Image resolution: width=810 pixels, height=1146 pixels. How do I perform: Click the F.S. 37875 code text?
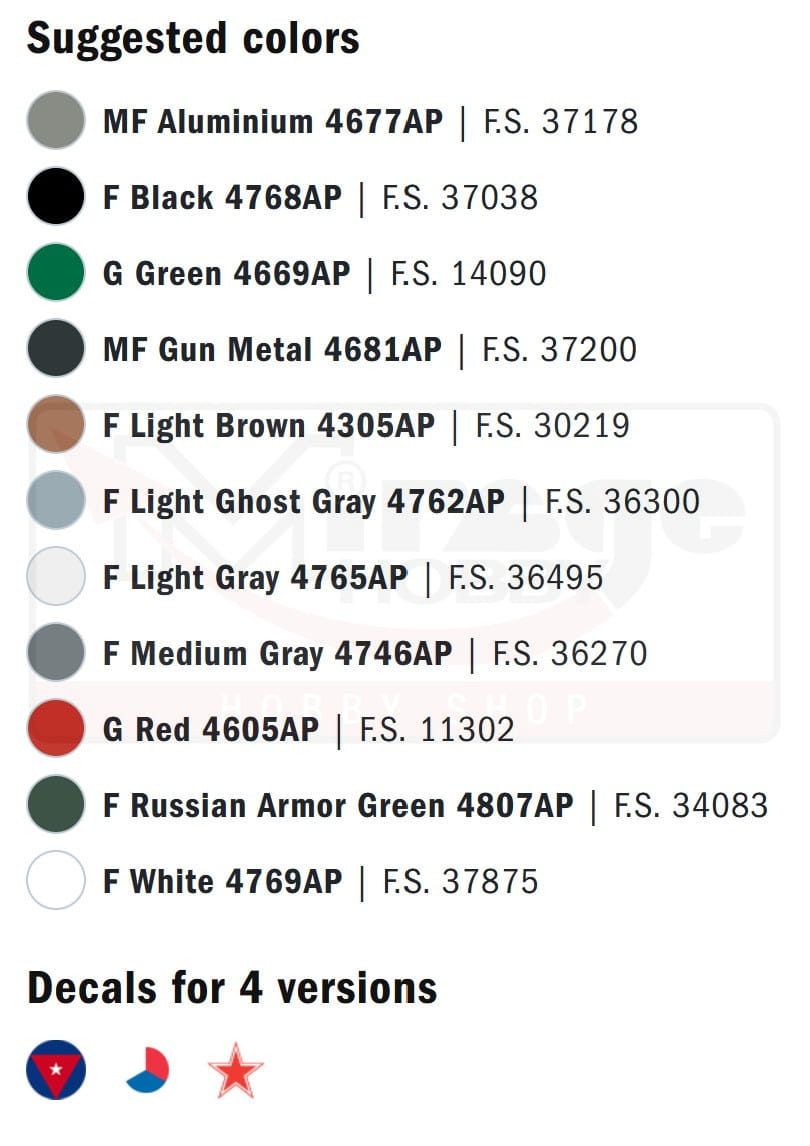click(460, 882)
